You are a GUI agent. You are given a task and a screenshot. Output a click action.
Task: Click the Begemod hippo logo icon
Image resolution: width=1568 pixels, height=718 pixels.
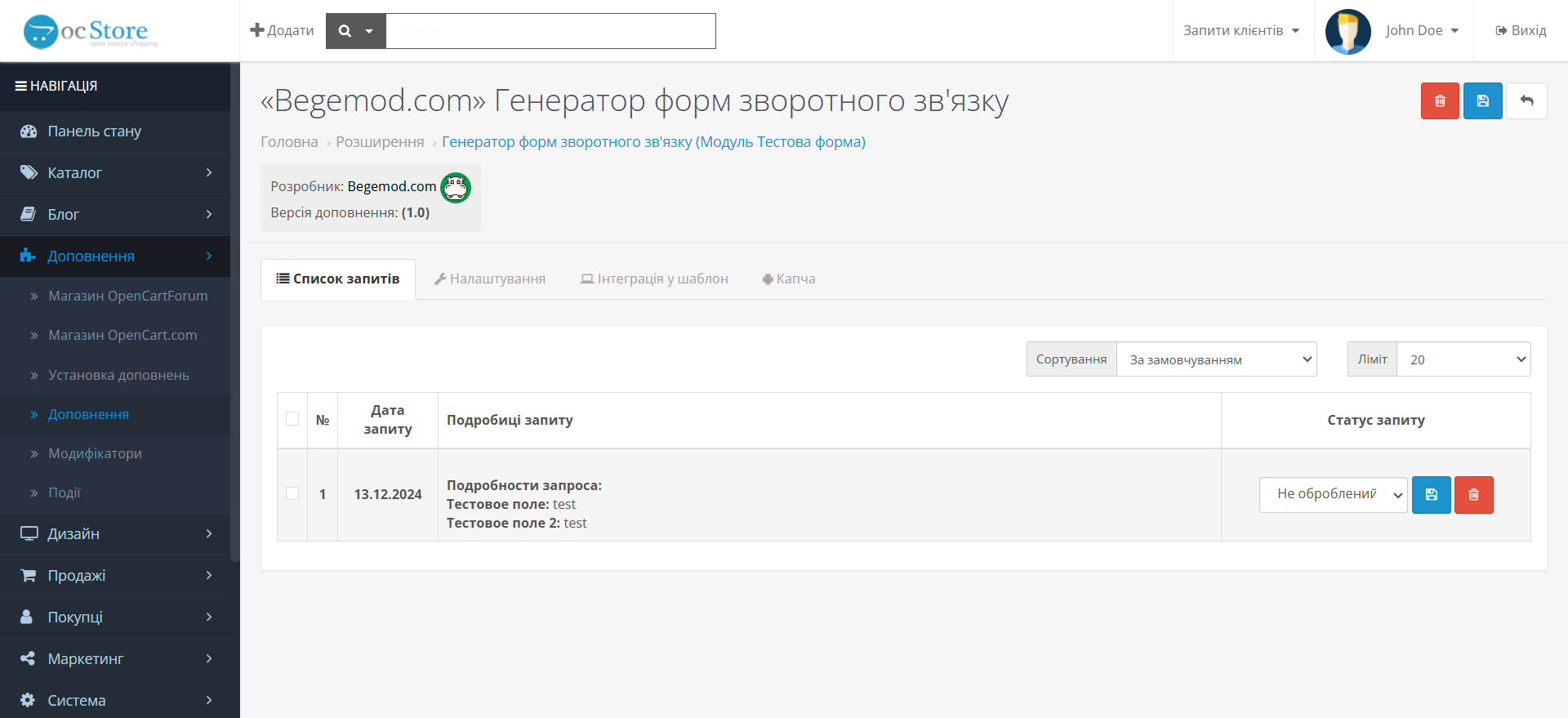[x=456, y=188]
